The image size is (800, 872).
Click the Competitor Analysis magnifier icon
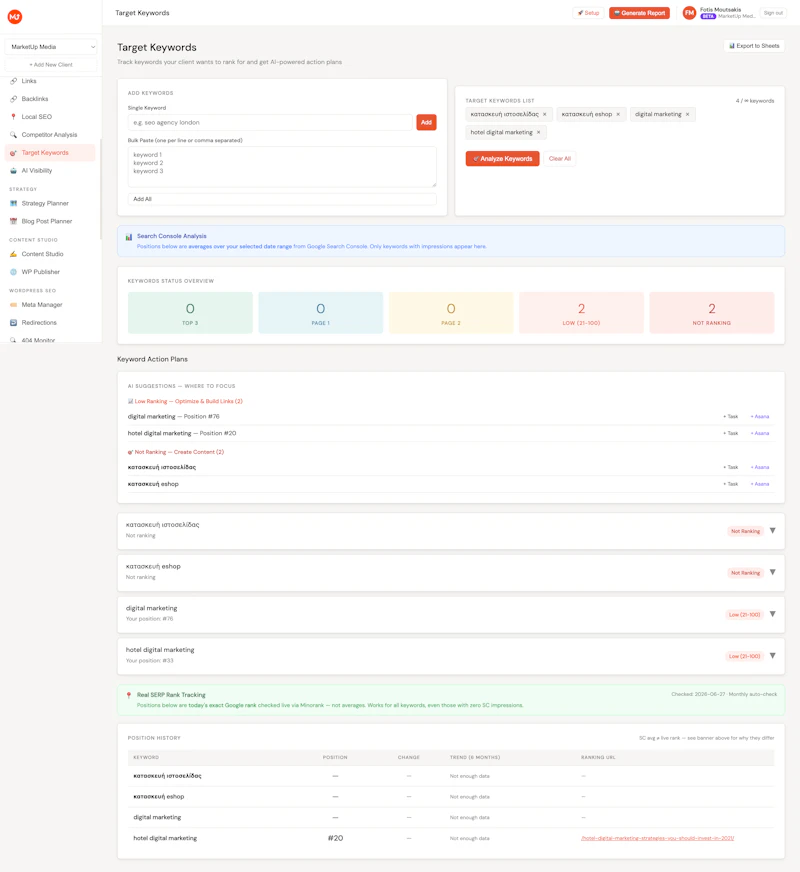13,135
